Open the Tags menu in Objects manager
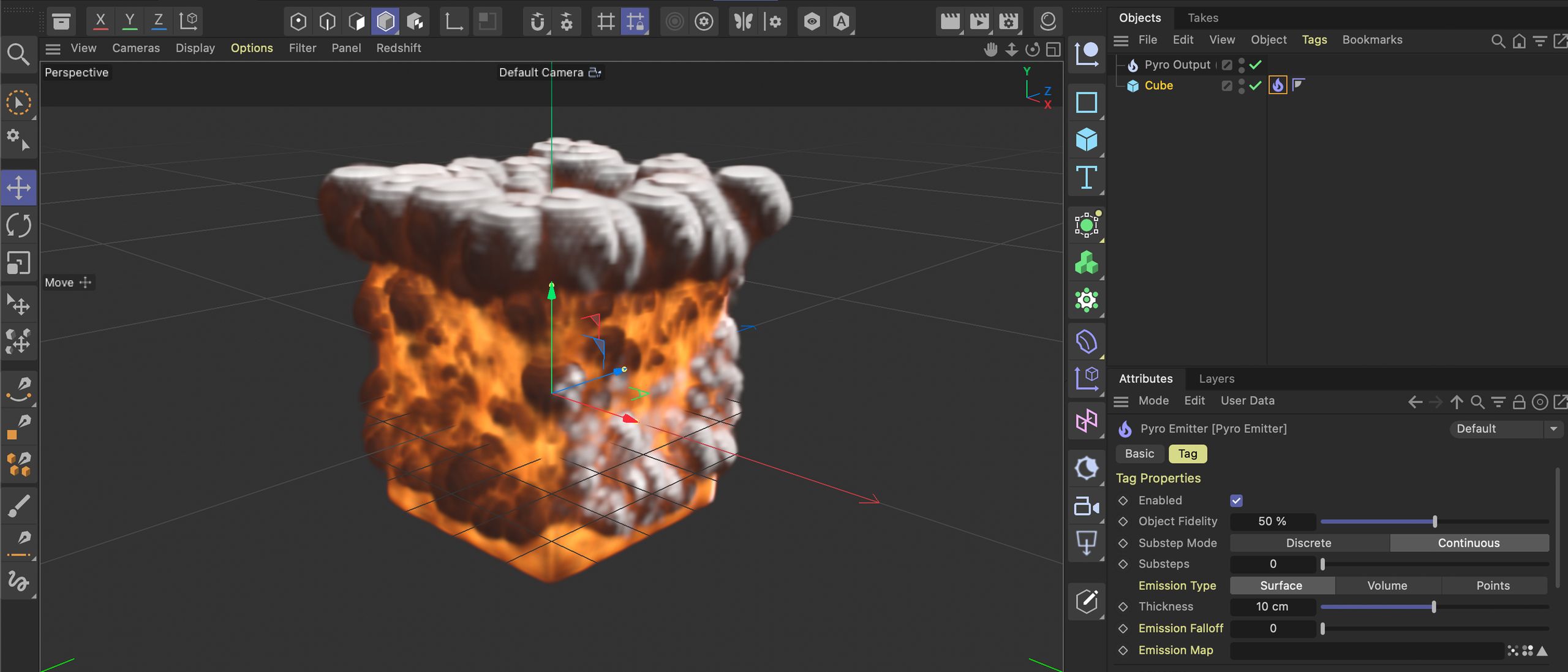This screenshot has width=1568, height=672. 1314,40
